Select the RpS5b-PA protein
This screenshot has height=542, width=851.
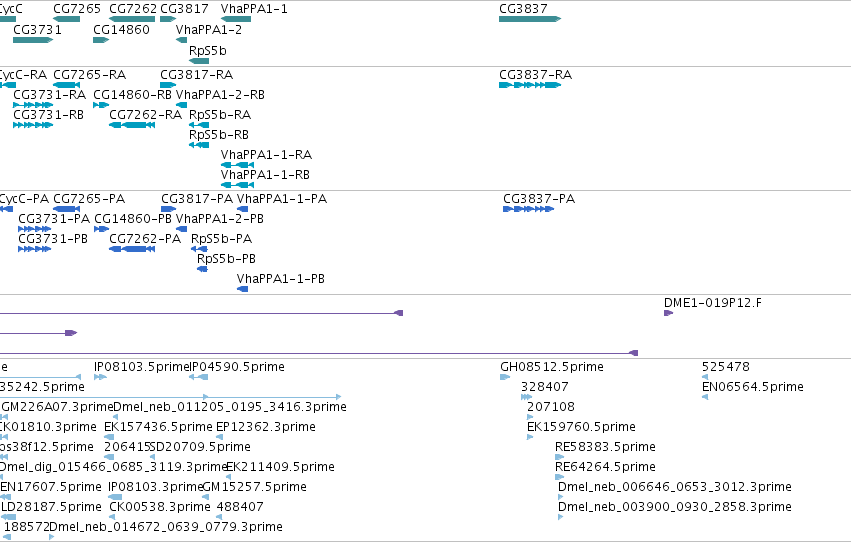(199, 250)
